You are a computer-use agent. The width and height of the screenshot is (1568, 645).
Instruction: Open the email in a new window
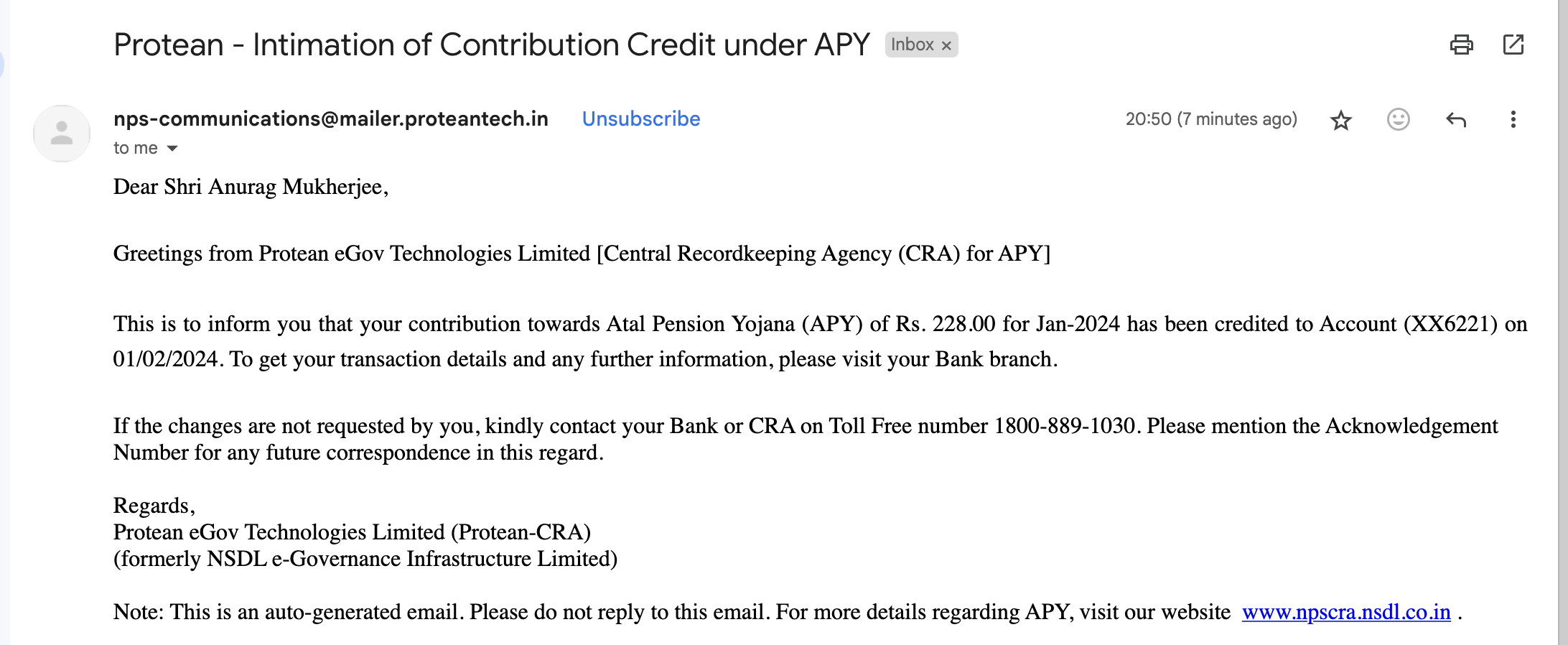click(x=1513, y=45)
